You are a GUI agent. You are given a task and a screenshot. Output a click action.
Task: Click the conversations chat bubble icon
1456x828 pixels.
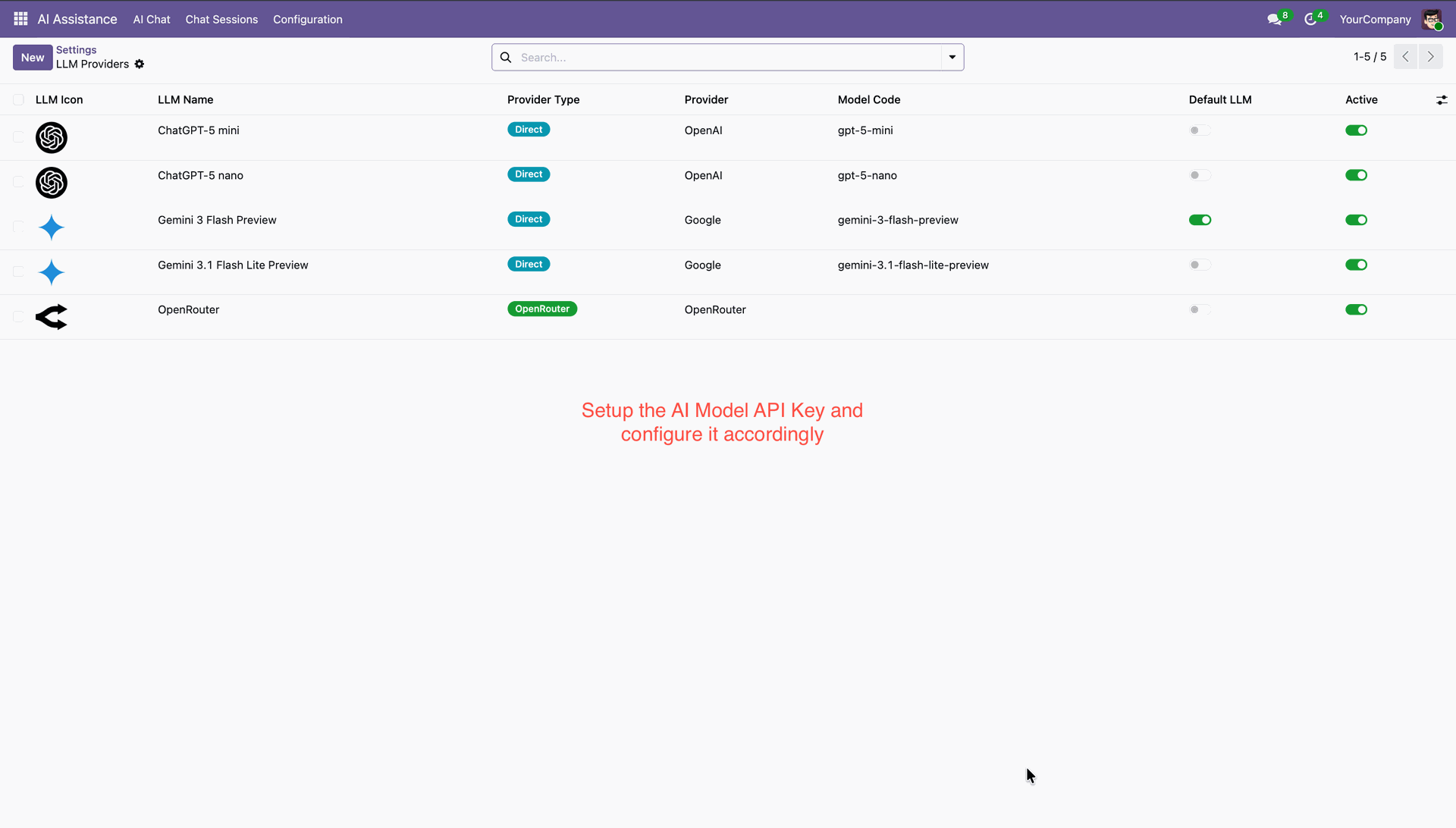(1274, 20)
